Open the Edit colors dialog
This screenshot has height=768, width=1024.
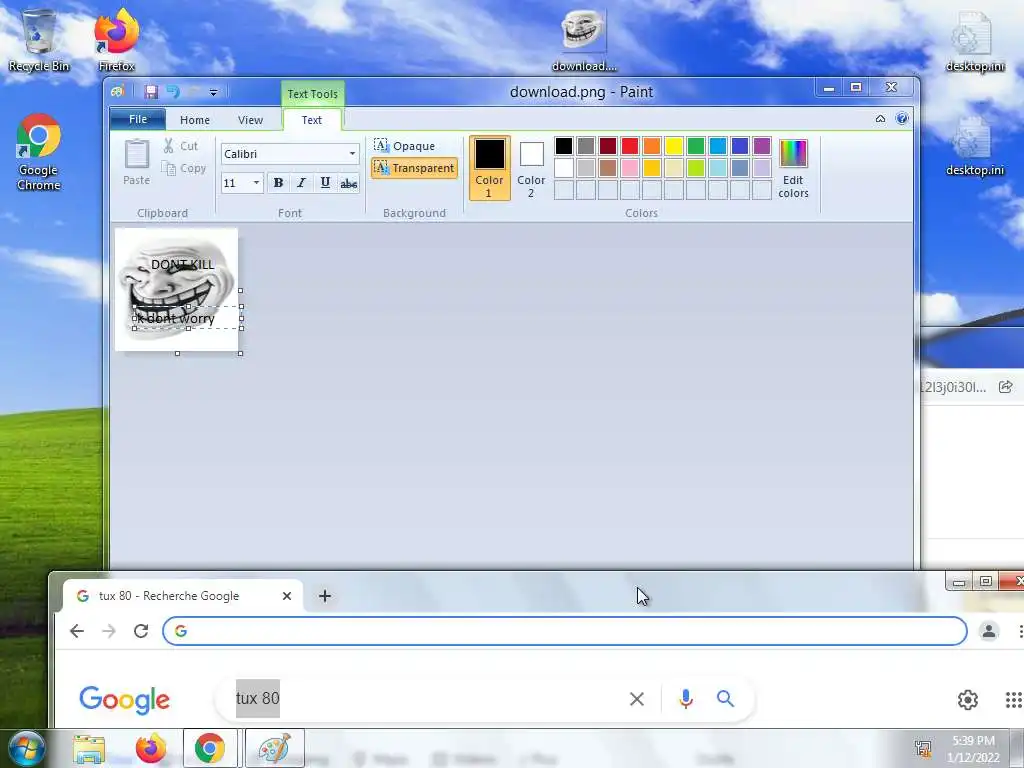(x=793, y=168)
